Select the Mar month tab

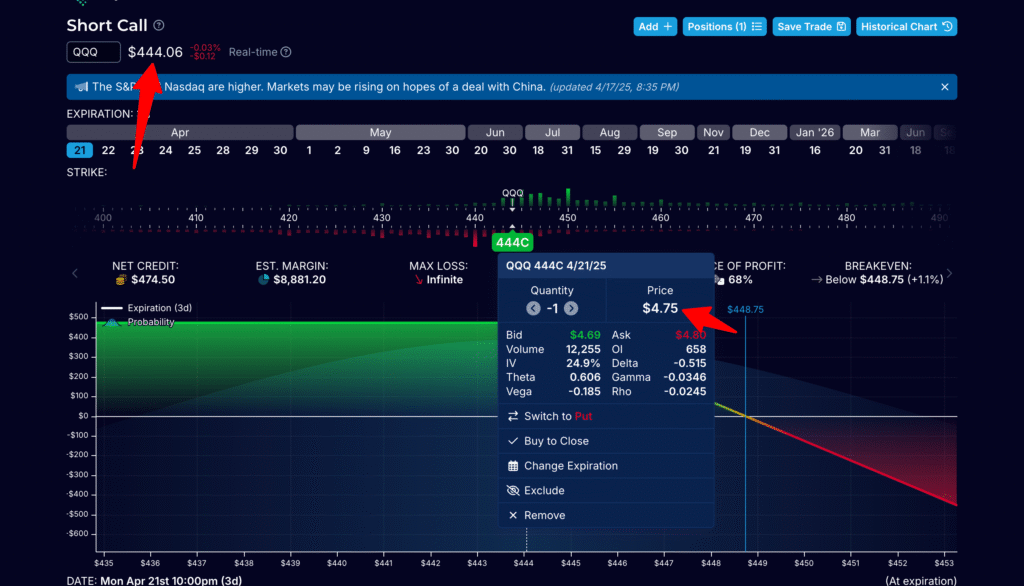tap(870, 133)
